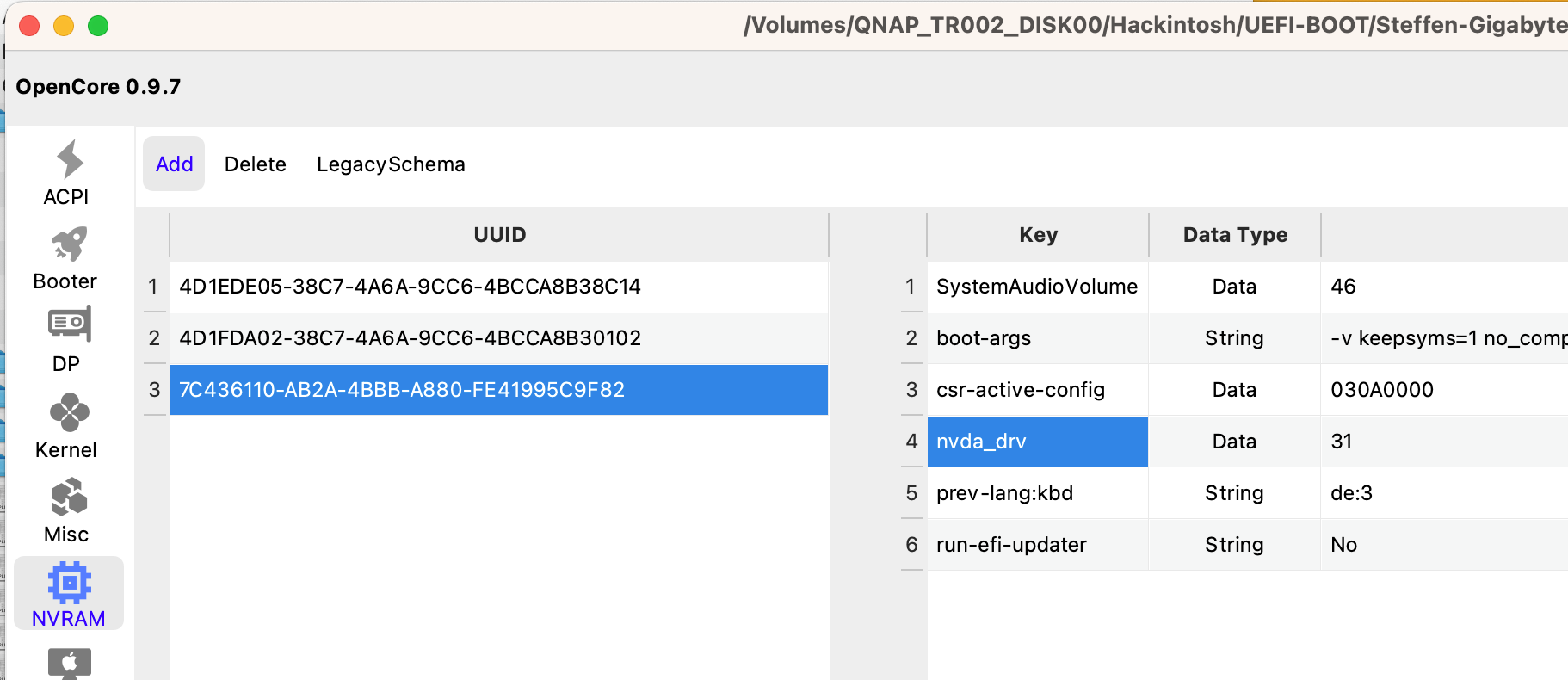The width and height of the screenshot is (1568, 680).
Task: Open the Misc cubes icon
Action: tap(68, 497)
